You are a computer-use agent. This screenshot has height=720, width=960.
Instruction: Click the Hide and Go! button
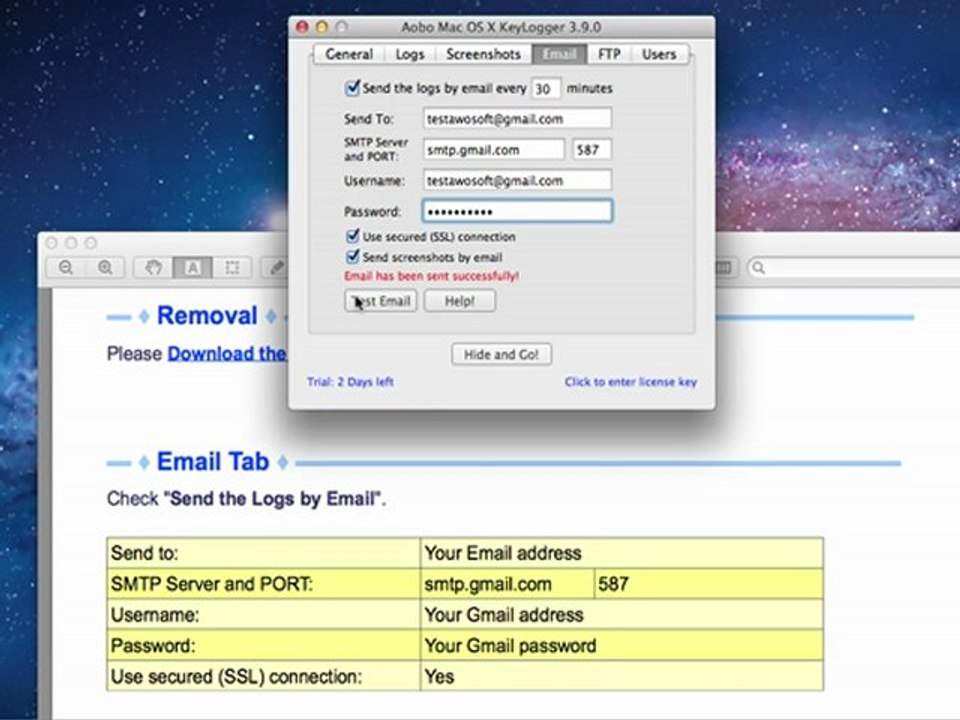501,354
